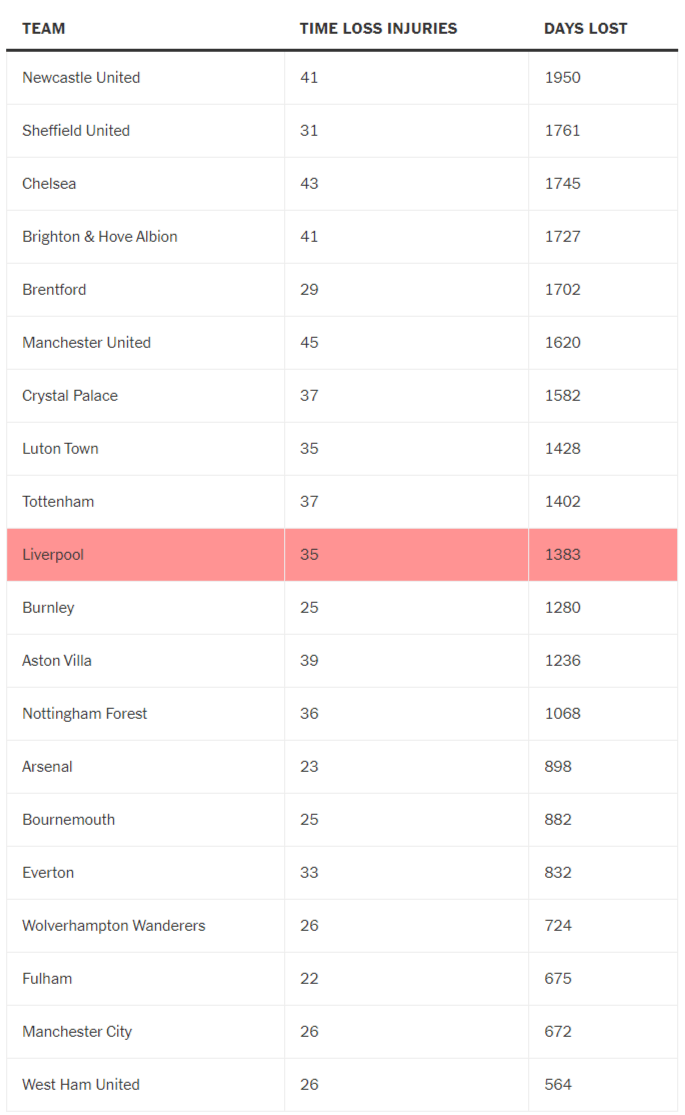Select the Tottenham team name
Image resolution: width=685 pixels, height=1115 pixels.
(x=58, y=502)
